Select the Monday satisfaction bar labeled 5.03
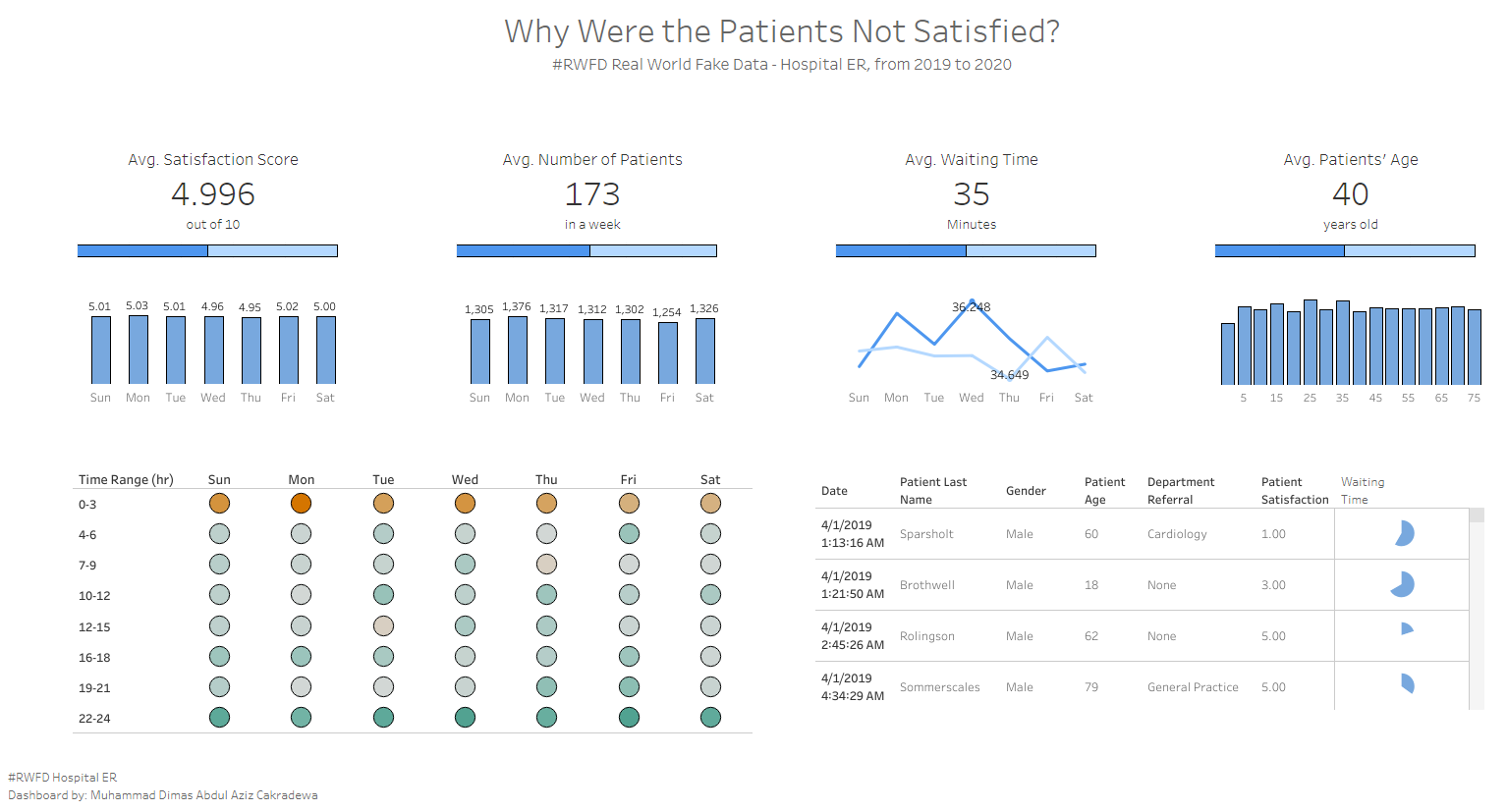The height and width of the screenshot is (812, 1507). [138, 349]
